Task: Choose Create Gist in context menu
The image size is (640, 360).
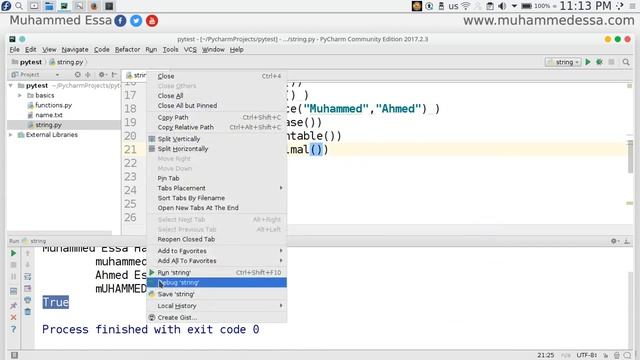Action: click(x=217, y=318)
